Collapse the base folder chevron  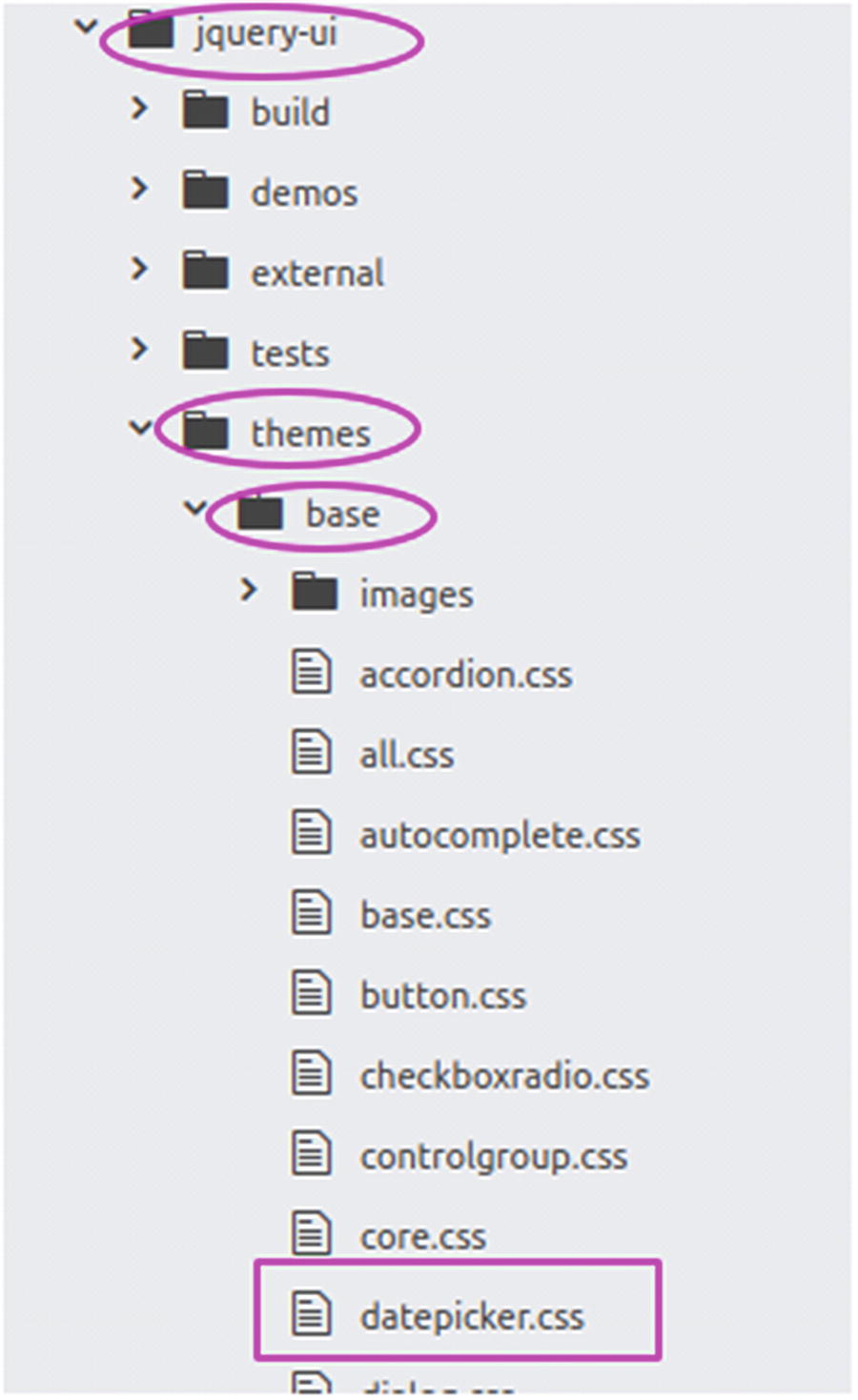tap(194, 509)
